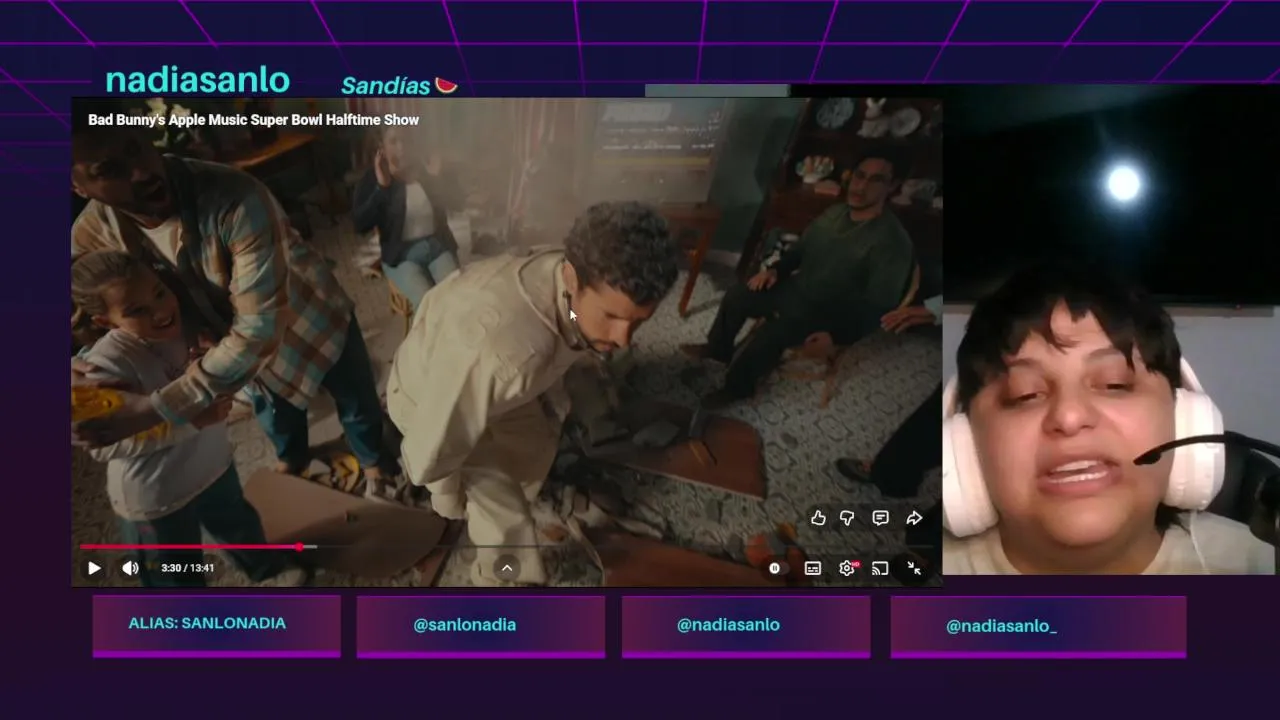Screen dimensions: 1280x720
Task: Open the video title link
Action: [253, 120]
